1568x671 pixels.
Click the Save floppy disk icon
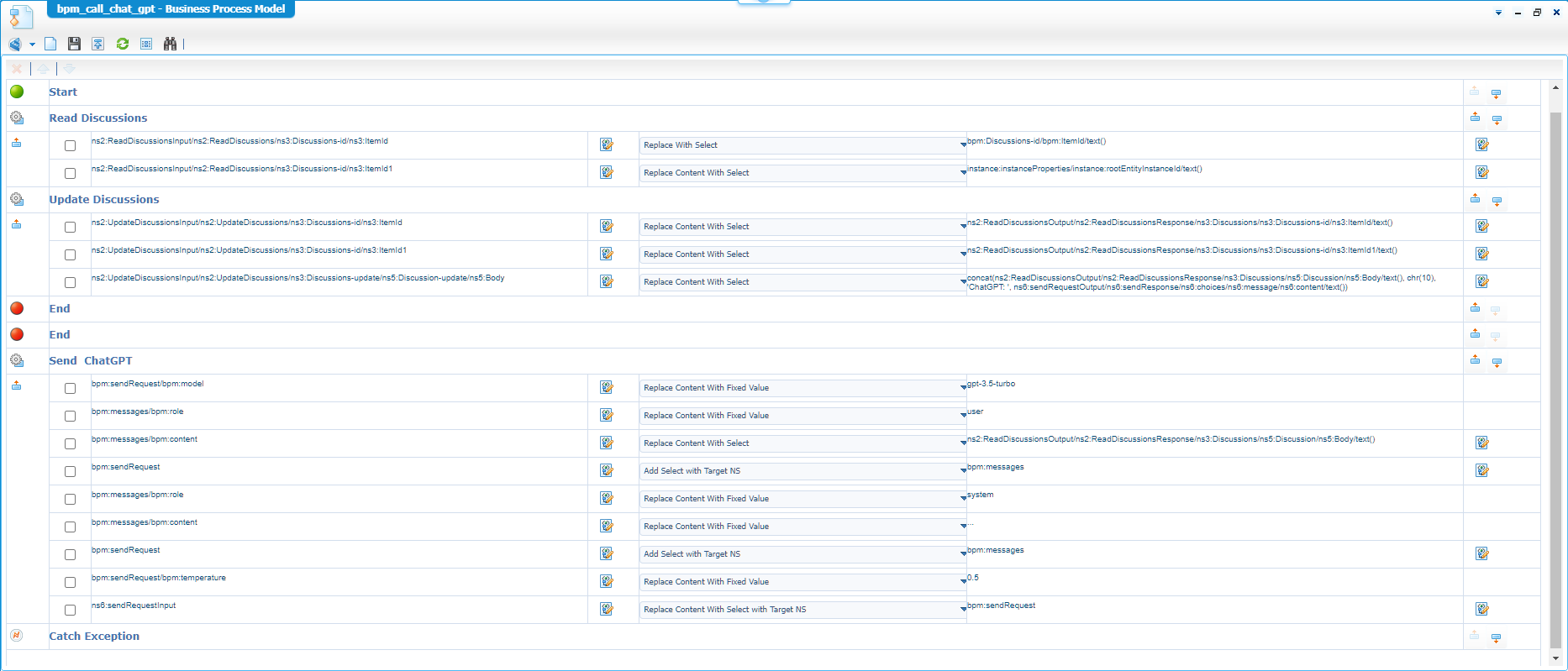74,44
